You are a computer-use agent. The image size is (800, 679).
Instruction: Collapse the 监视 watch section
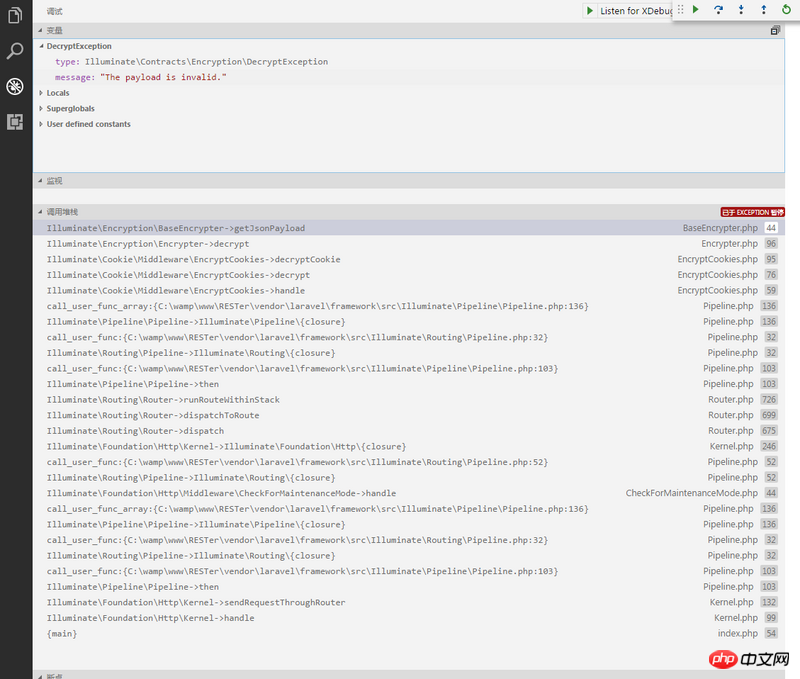(x=40, y=181)
